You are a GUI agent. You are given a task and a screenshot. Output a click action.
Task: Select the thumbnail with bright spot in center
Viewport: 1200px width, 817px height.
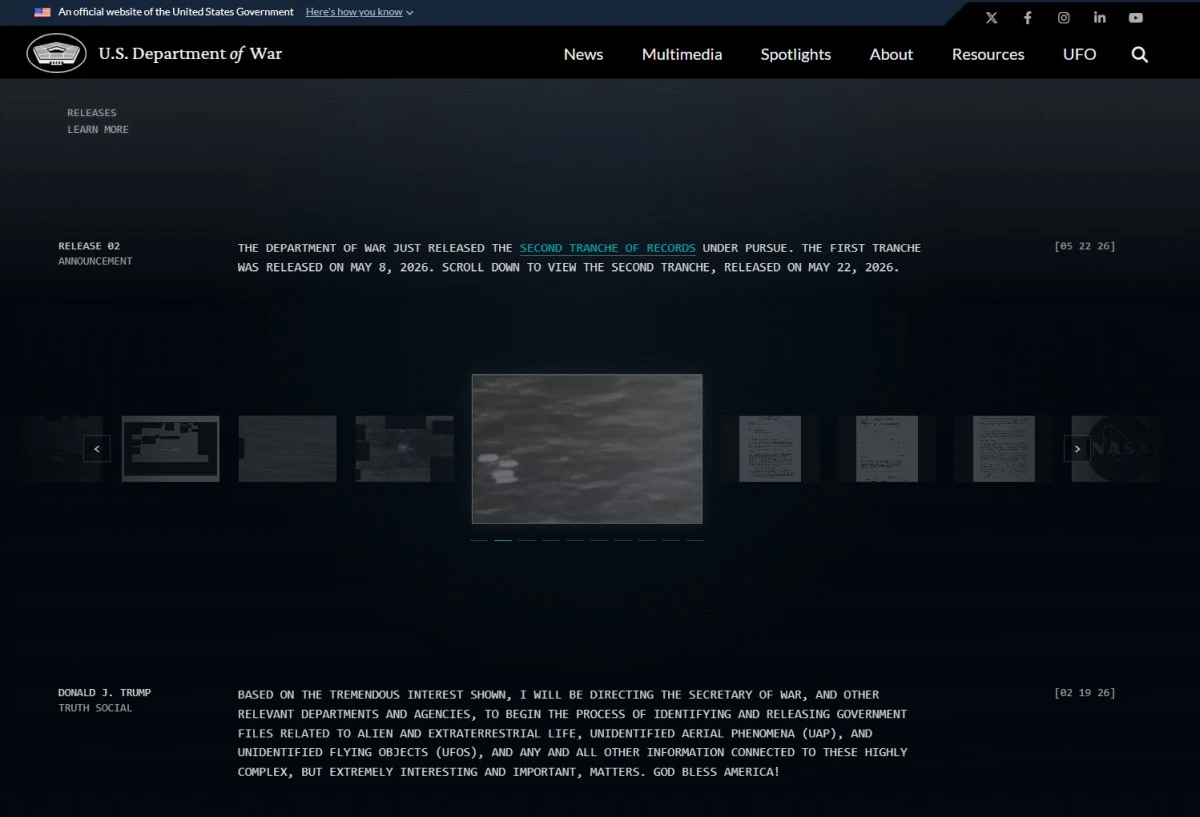click(404, 448)
